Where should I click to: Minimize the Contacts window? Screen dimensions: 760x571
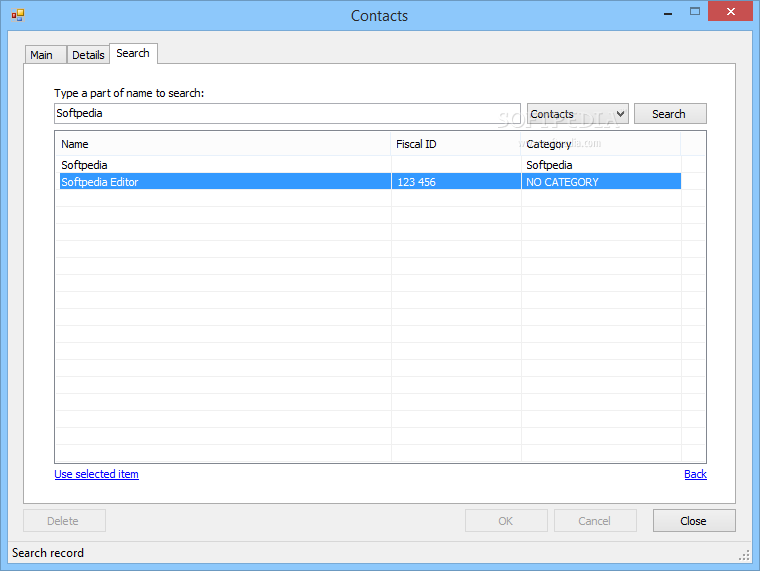click(x=668, y=13)
